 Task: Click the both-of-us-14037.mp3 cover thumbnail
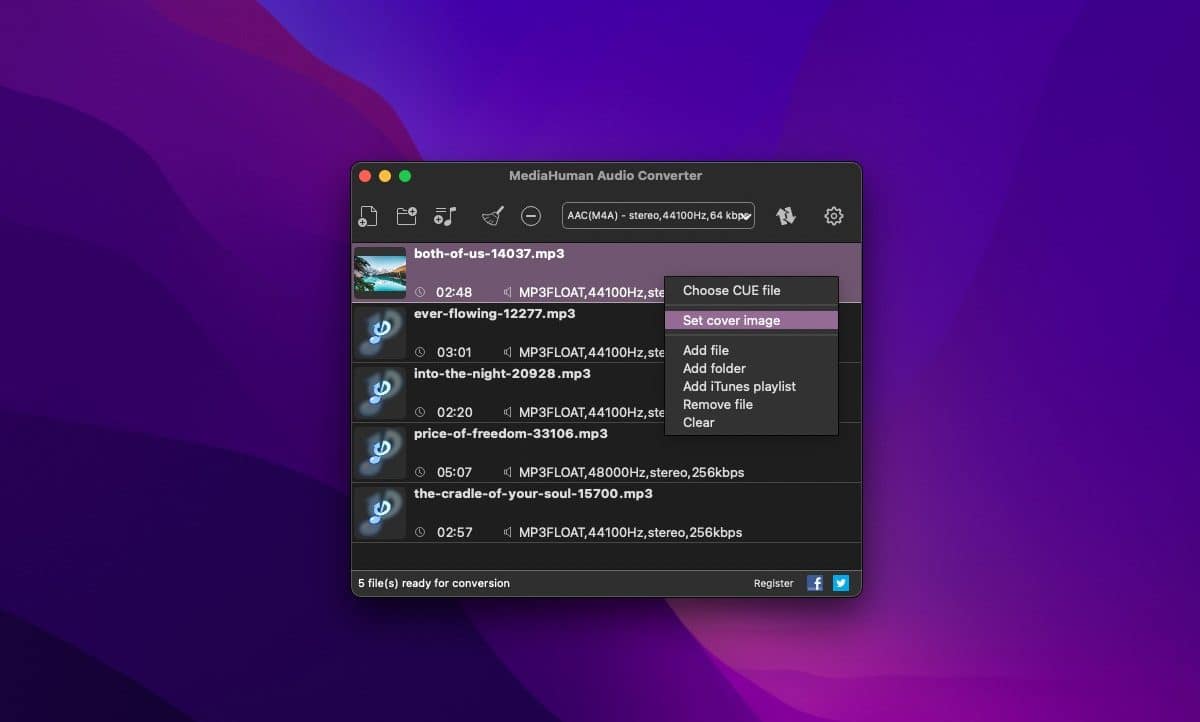click(380, 273)
